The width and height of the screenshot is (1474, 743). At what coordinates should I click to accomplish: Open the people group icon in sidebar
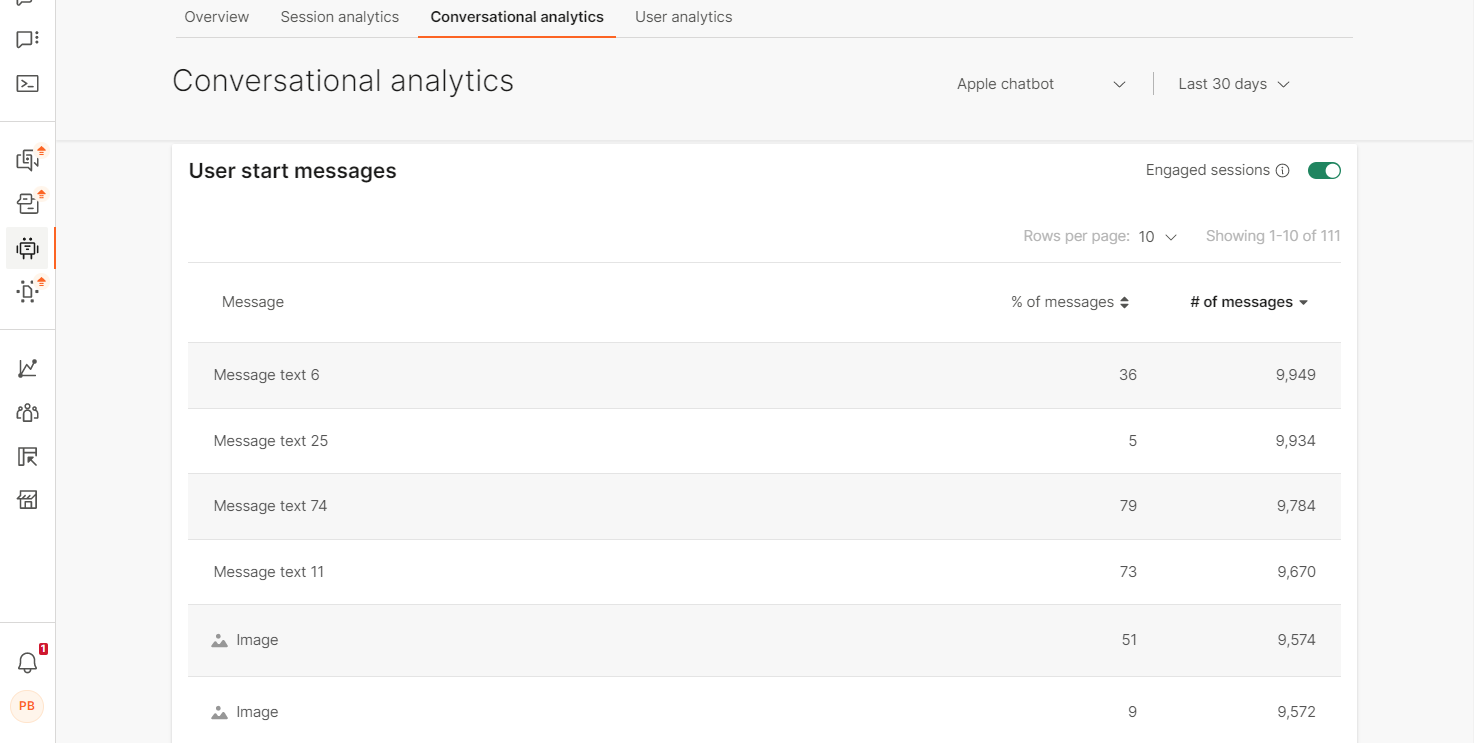(28, 412)
